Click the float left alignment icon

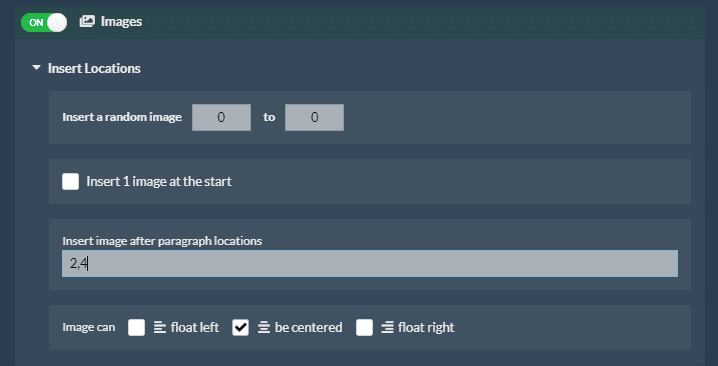click(x=159, y=328)
